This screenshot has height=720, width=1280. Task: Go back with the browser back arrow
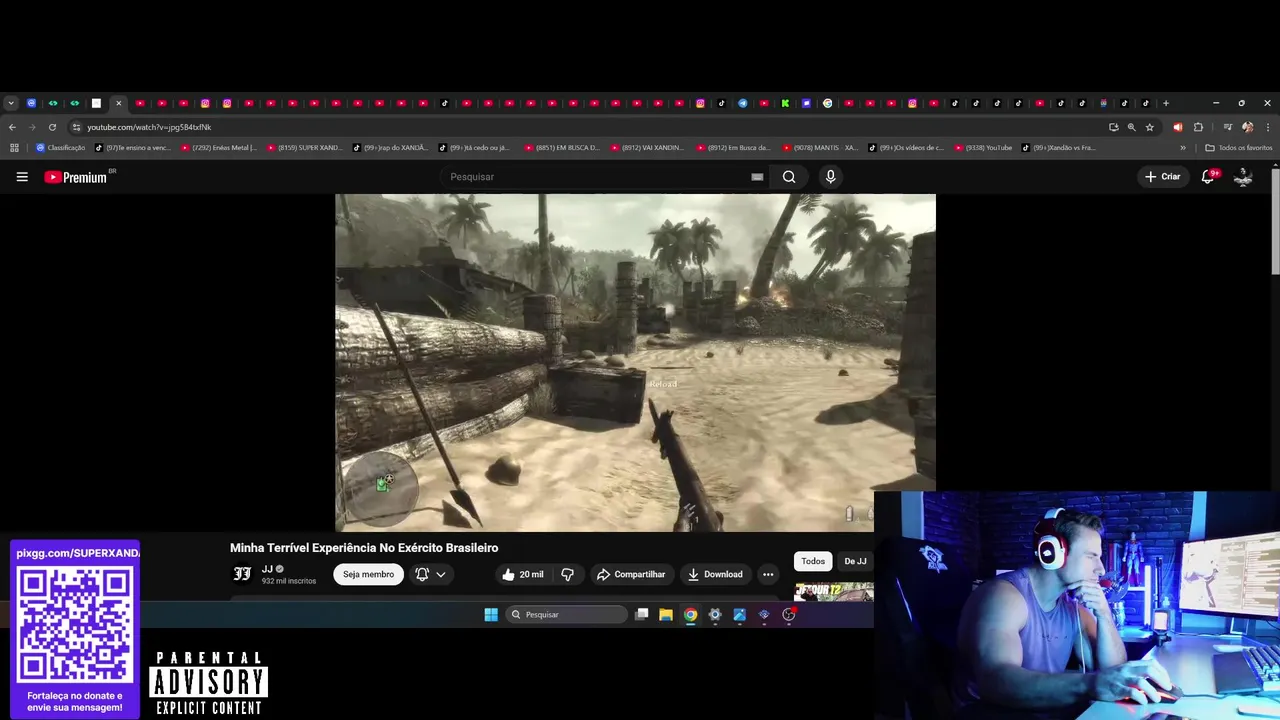point(12,127)
